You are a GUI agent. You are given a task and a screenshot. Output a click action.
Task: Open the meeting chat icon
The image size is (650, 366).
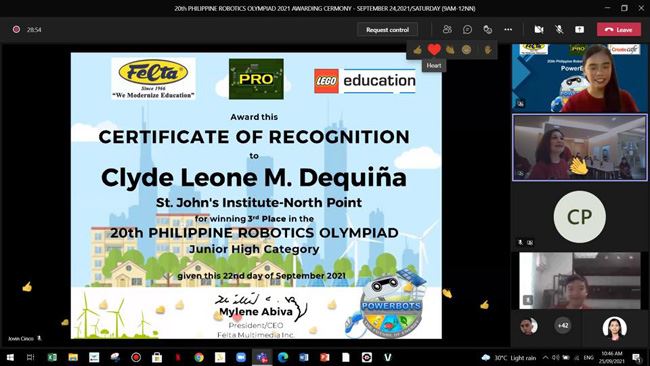click(x=467, y=29)
